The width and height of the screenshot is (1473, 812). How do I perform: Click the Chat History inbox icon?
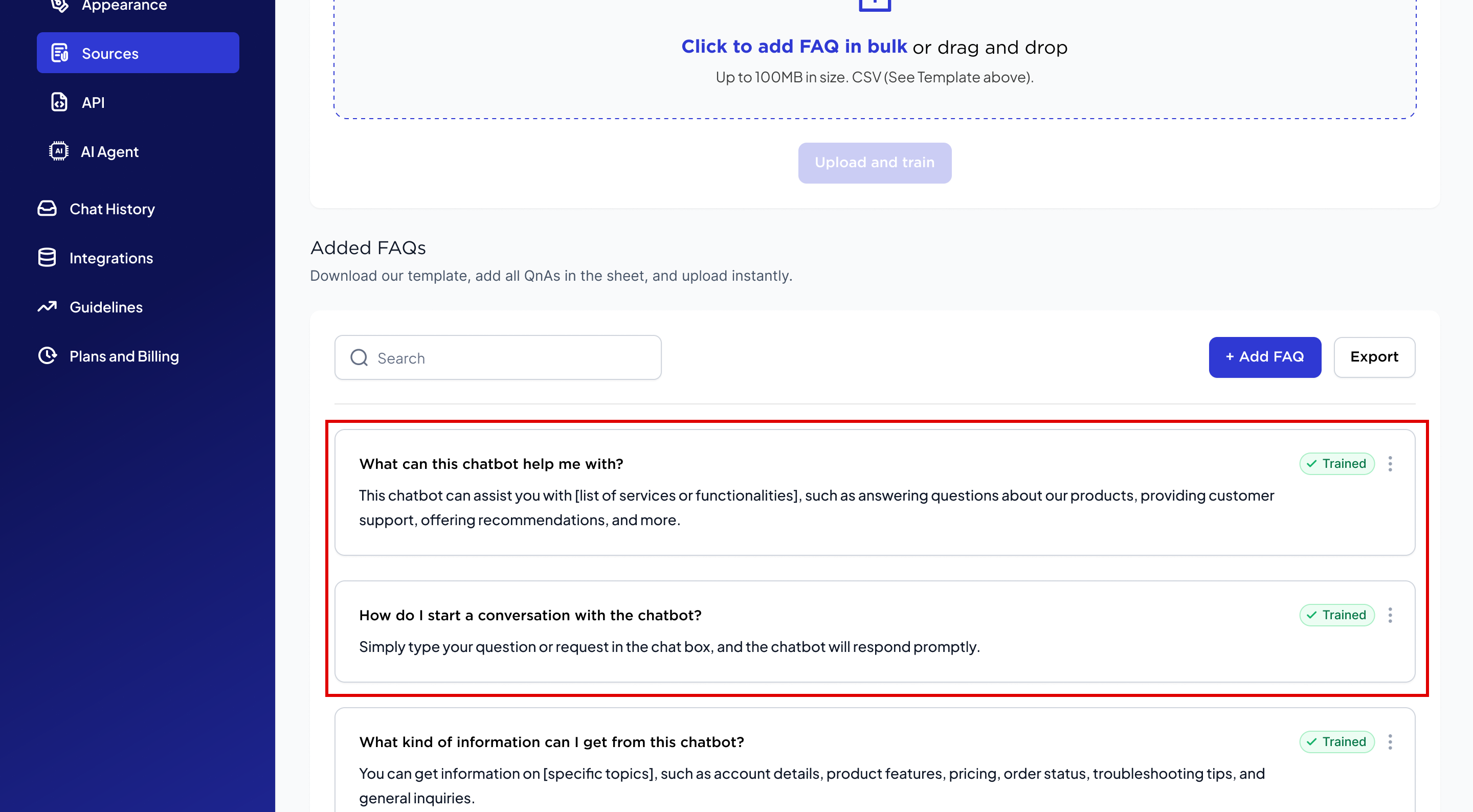[48, 209]
